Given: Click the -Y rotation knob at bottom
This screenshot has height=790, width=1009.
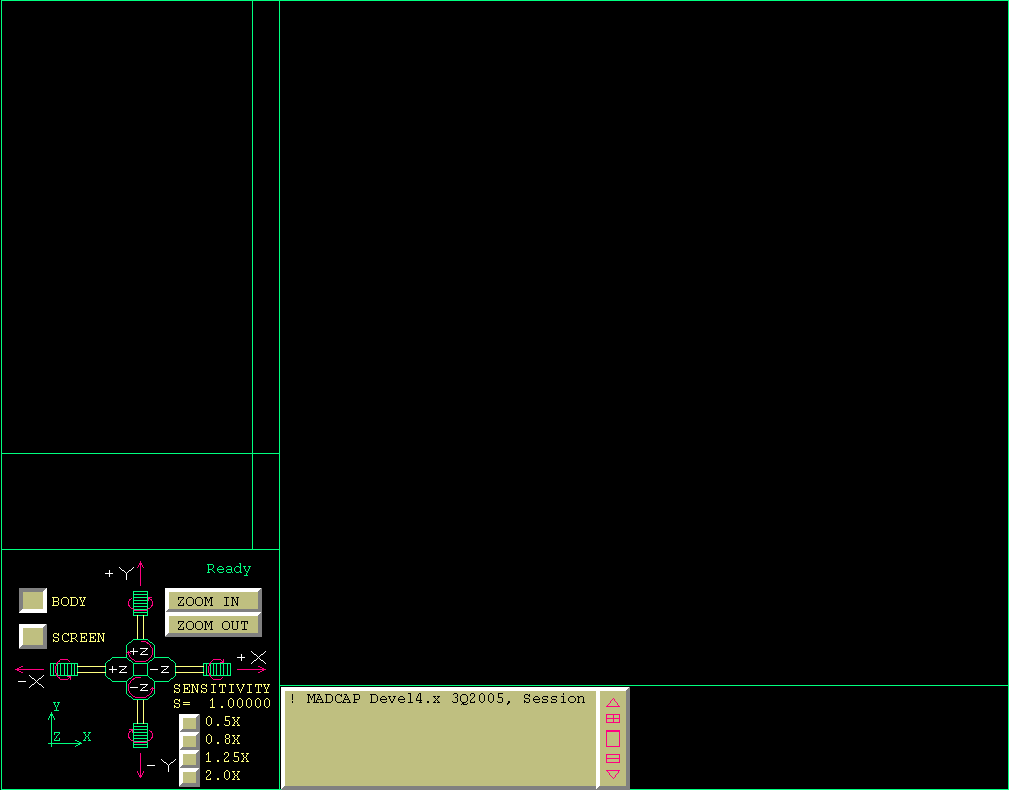Looking at the screenshot, I should (140, 734).
